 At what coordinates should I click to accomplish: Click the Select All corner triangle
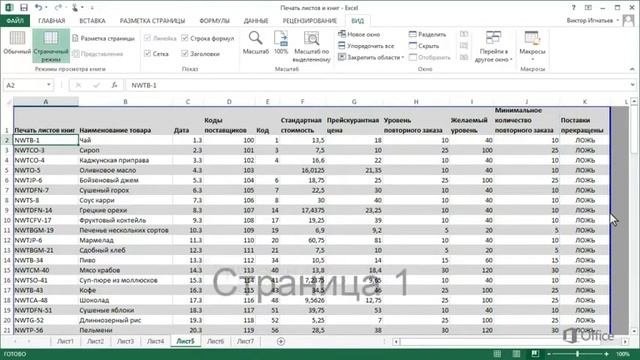point(8,102)
